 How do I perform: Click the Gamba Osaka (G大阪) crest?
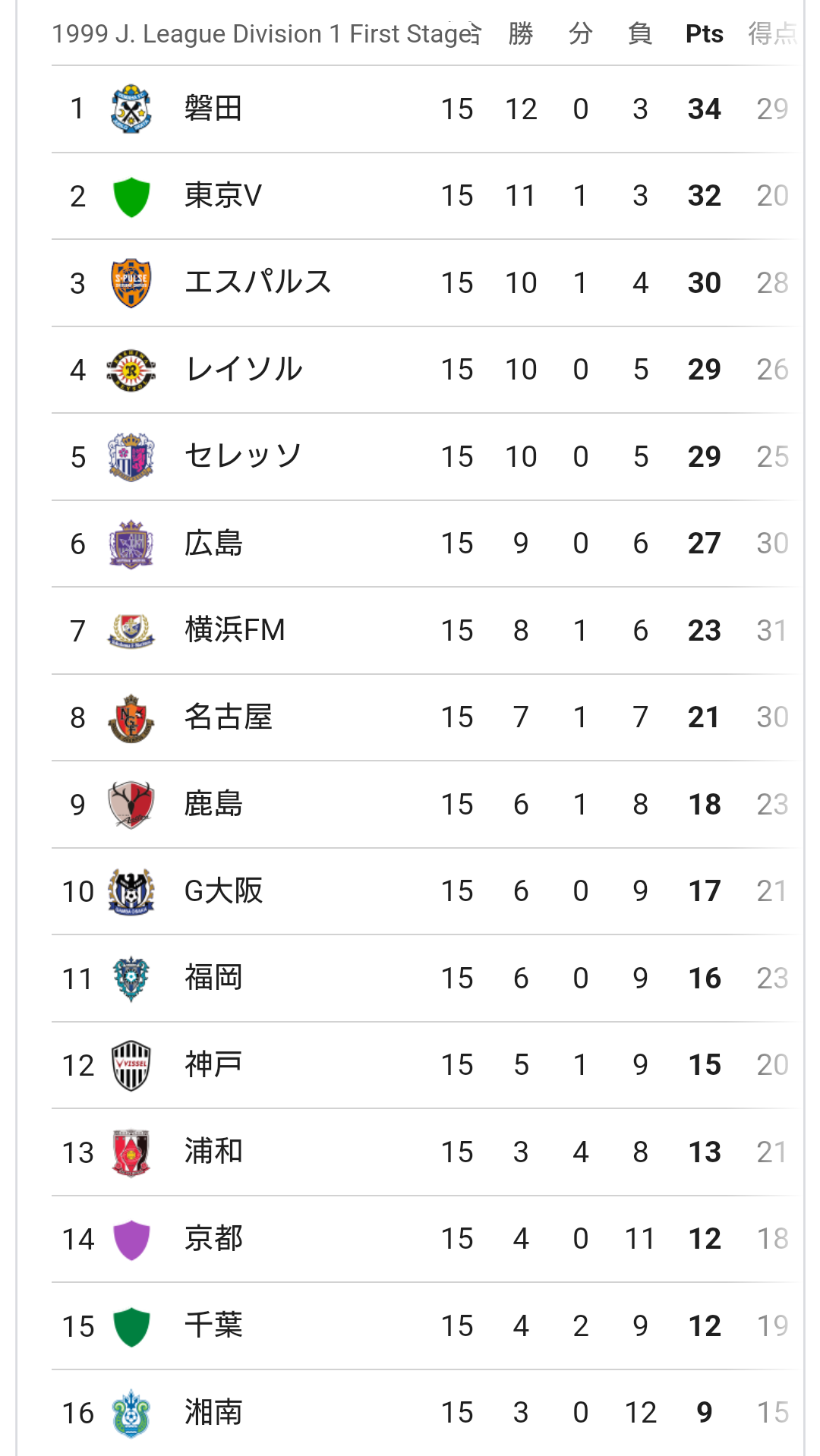(131, 892)
